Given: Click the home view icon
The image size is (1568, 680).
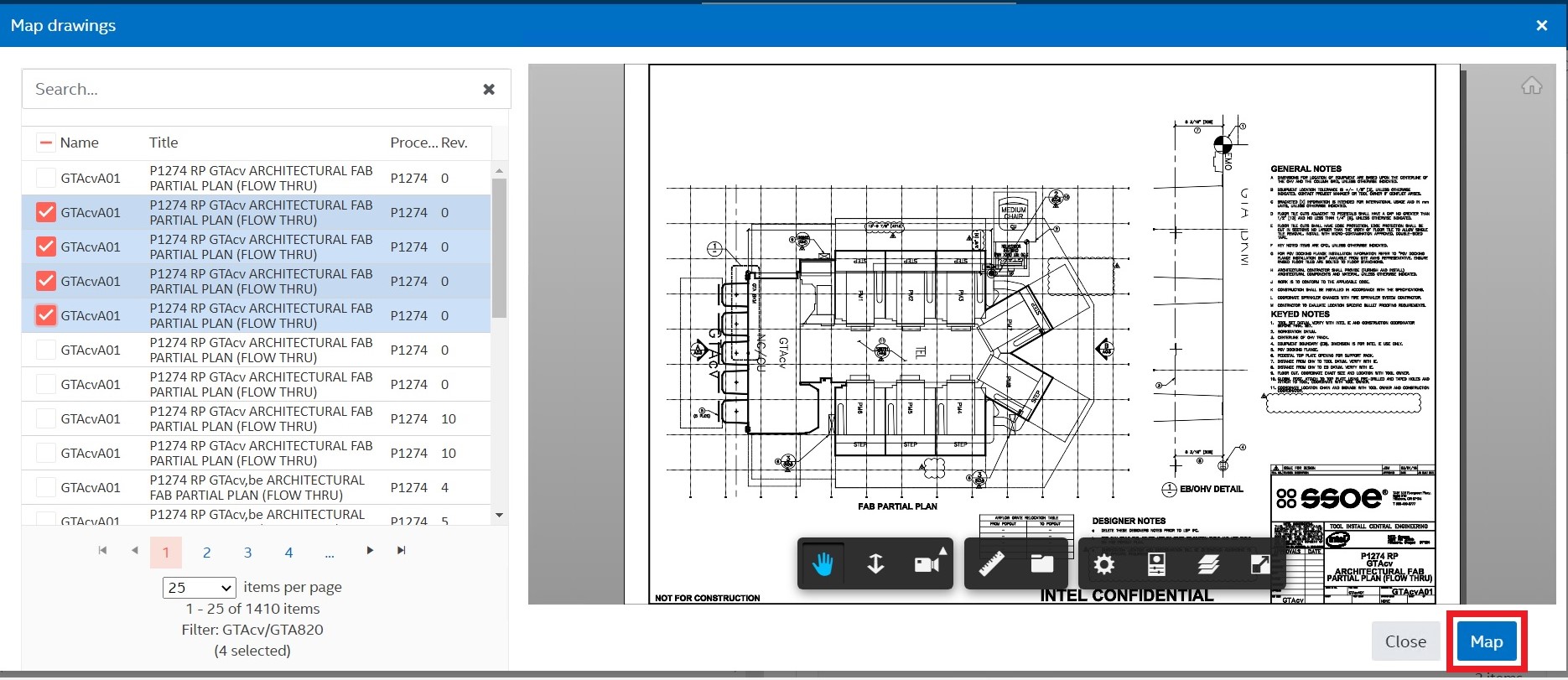Looking at the screenshot, I should (1531, 86).
